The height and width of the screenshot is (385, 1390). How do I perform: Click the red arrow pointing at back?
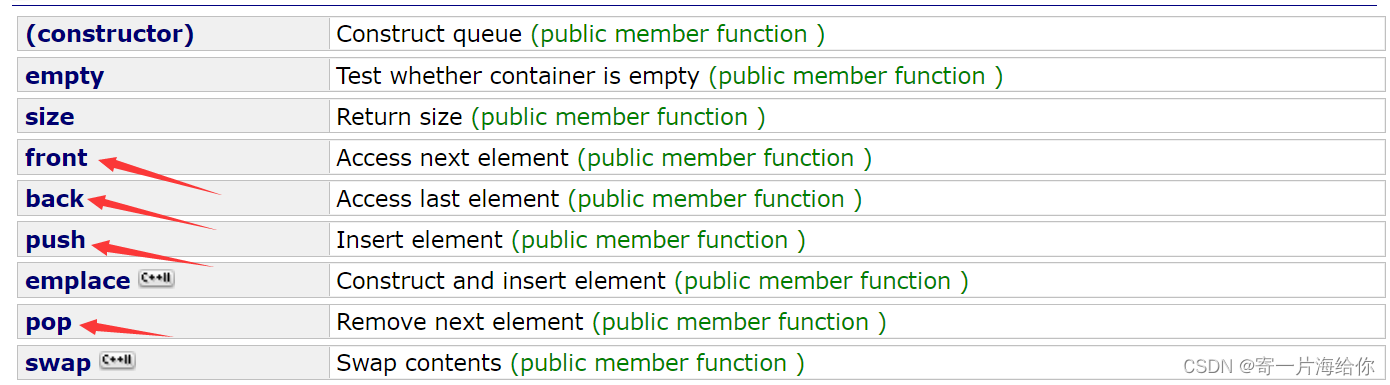pyautogui.click(x=152, y=213)
